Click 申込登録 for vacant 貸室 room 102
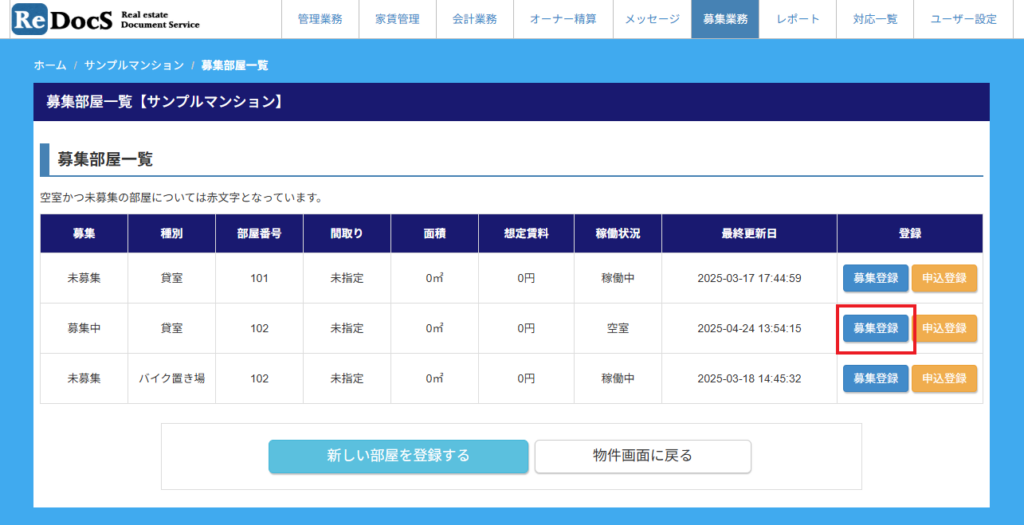The image size is (1024, 525). click(x=944, y=328)
